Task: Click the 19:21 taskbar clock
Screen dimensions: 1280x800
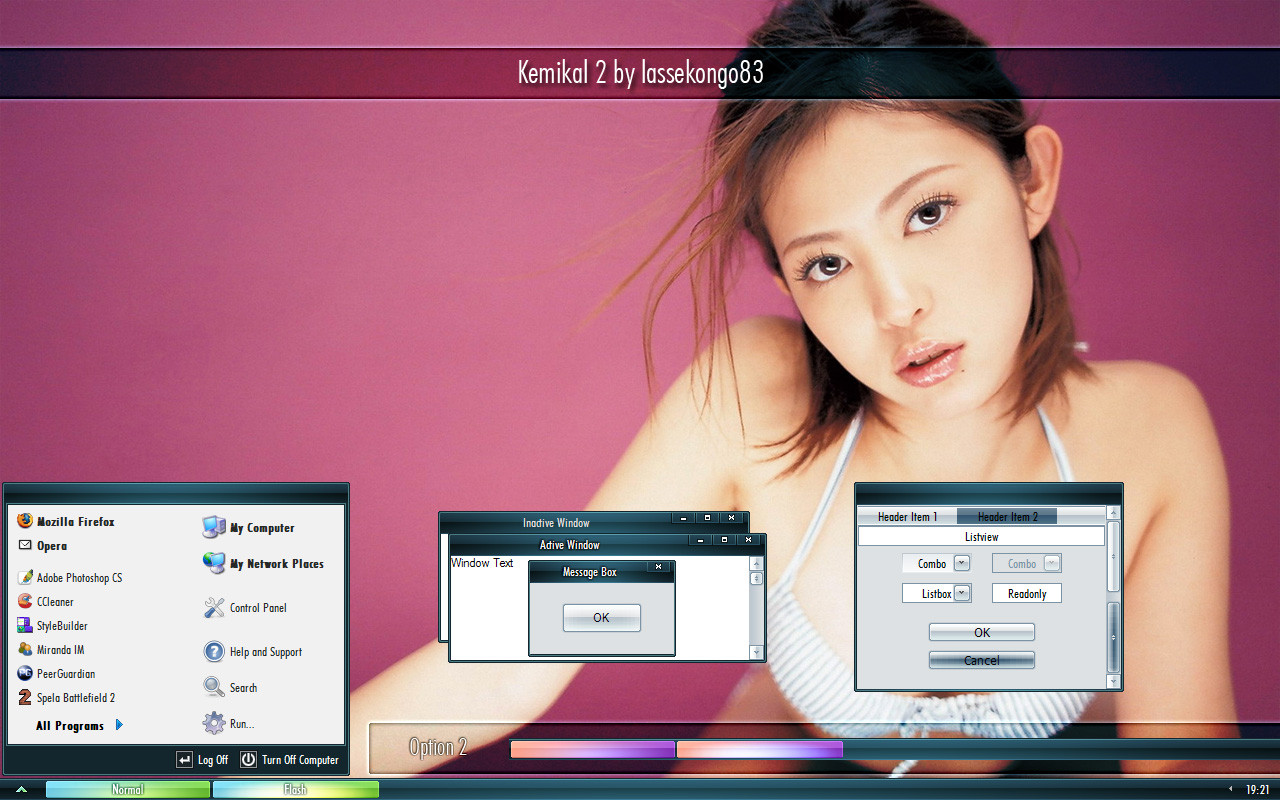Action: (1257, 790)
